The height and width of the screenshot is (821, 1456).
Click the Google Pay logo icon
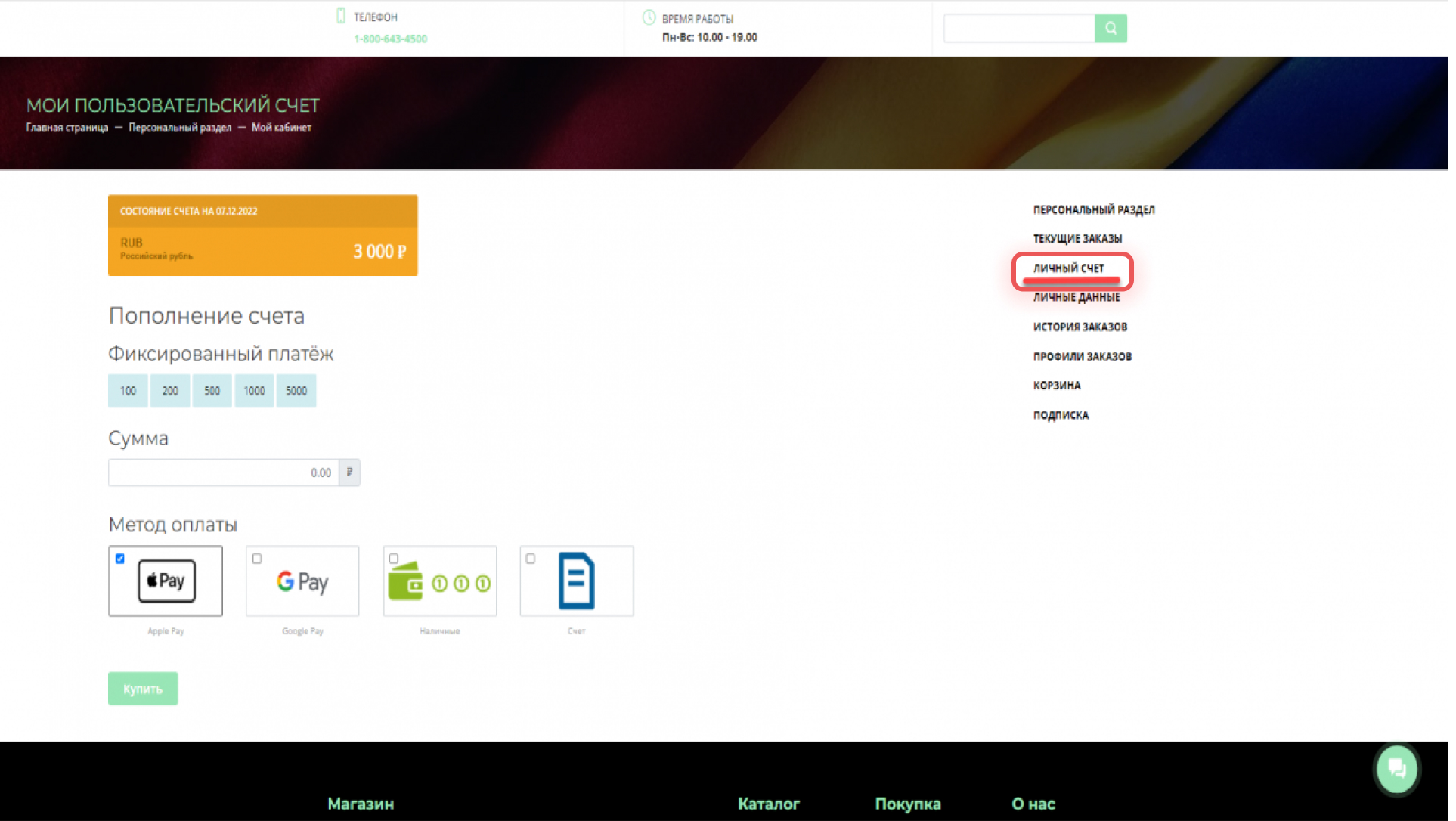[304, 583]
